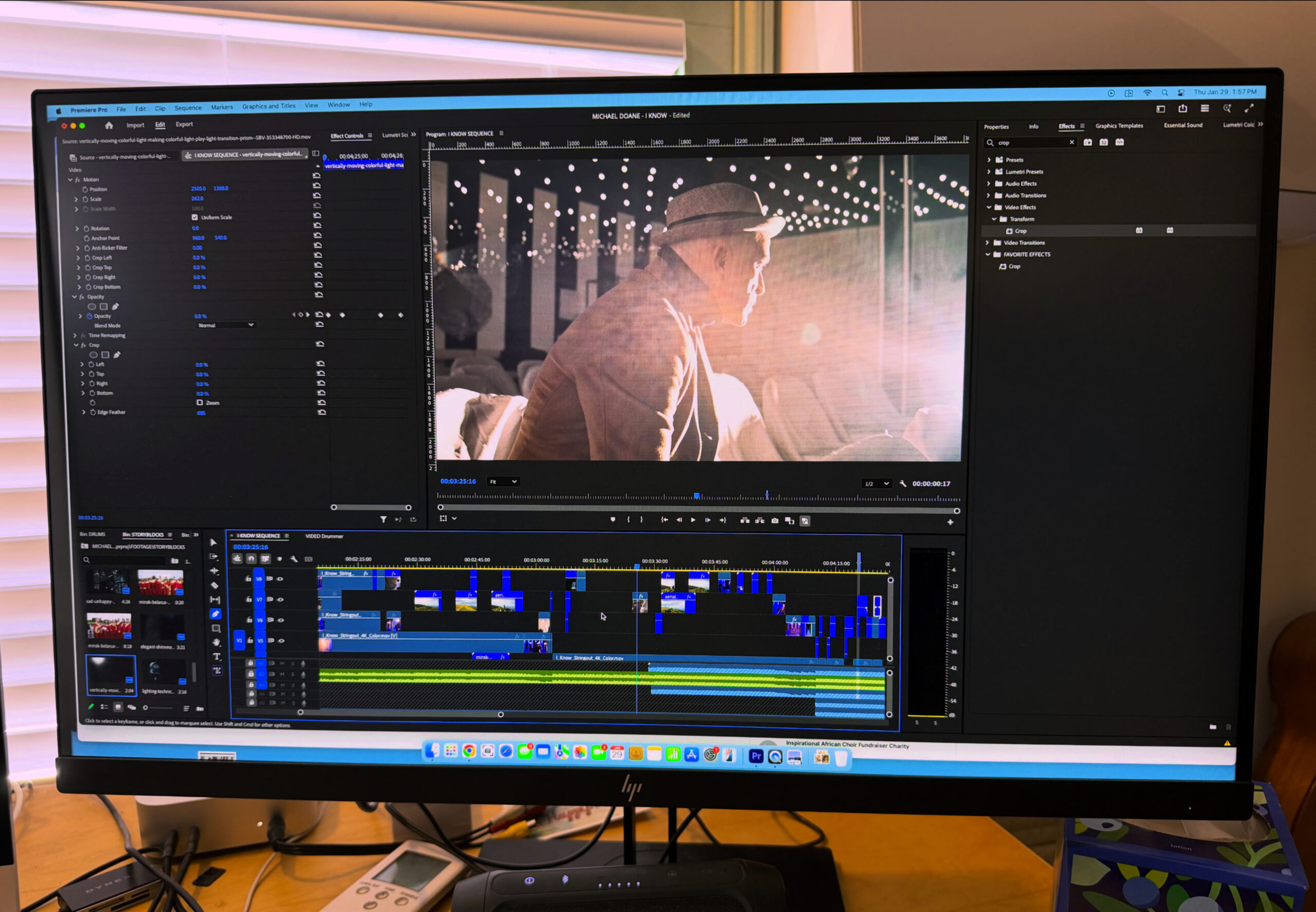Select the Type tool
This screenshot has width=1316, height=912.
coord(216,657)
